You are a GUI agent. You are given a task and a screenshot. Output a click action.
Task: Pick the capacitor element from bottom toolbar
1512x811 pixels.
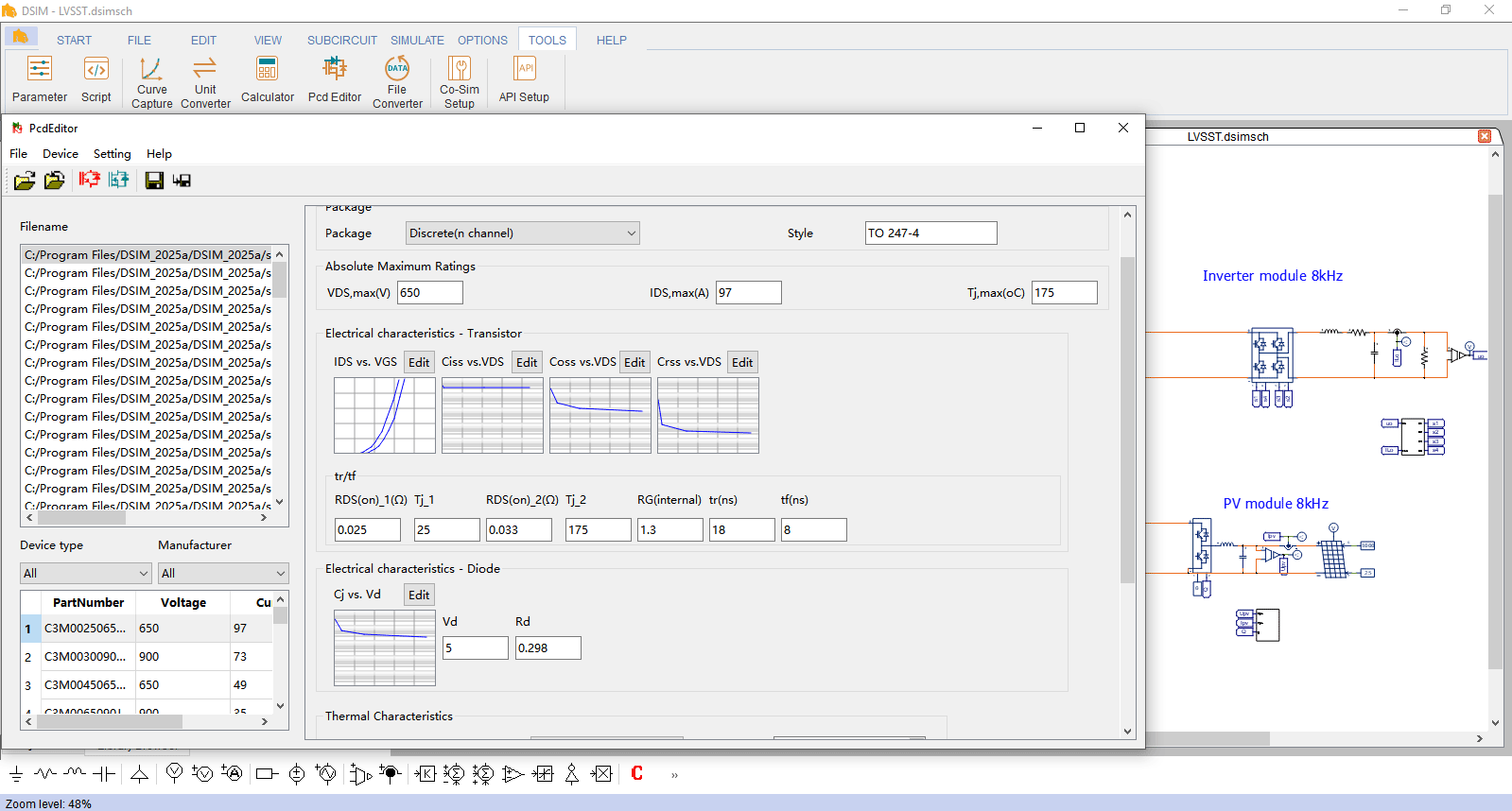(104, 774)
